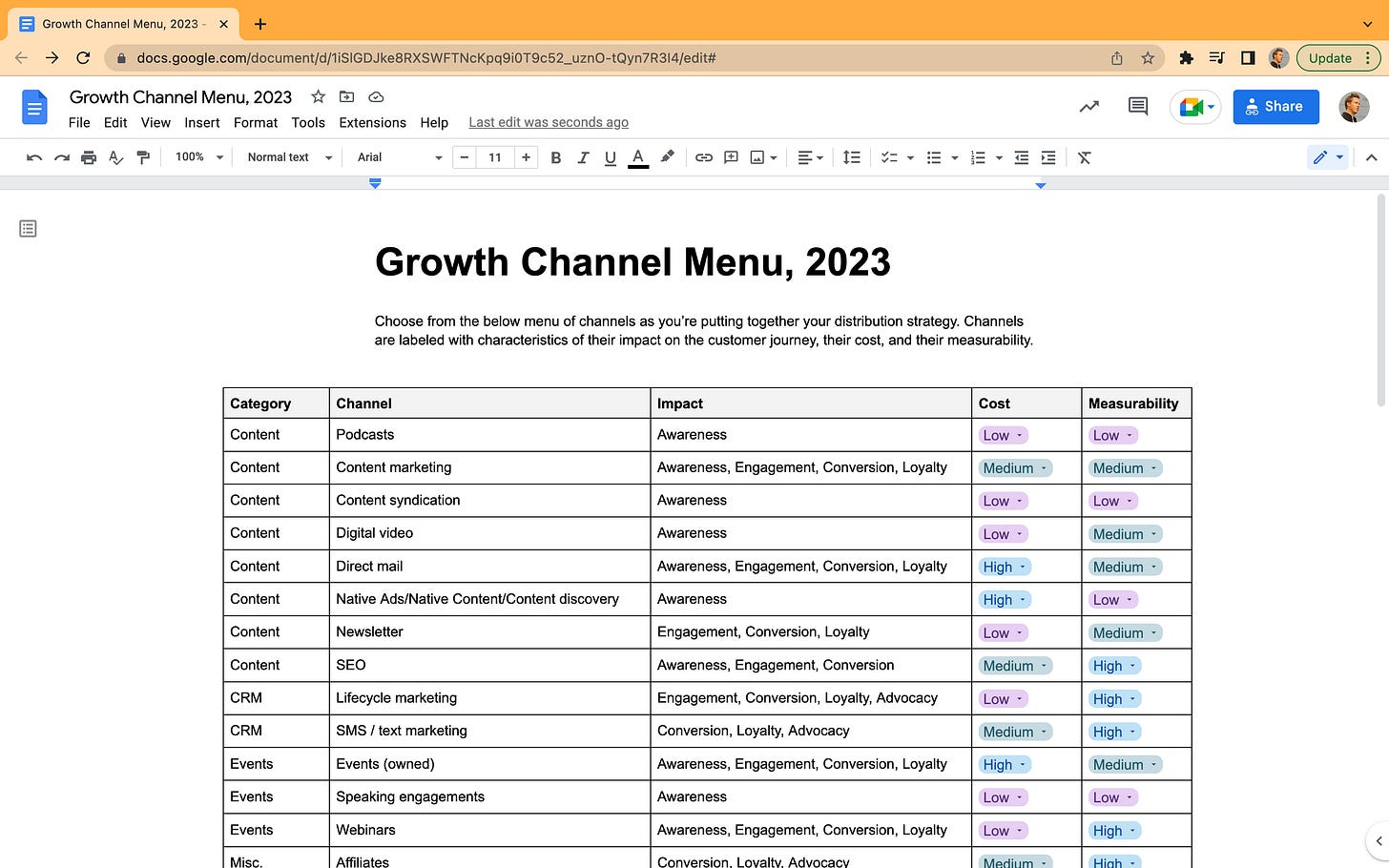The height and width of the screenshot is (868, 1389).
Task: Click the Chrome Update button
Action: (1337, 58)
